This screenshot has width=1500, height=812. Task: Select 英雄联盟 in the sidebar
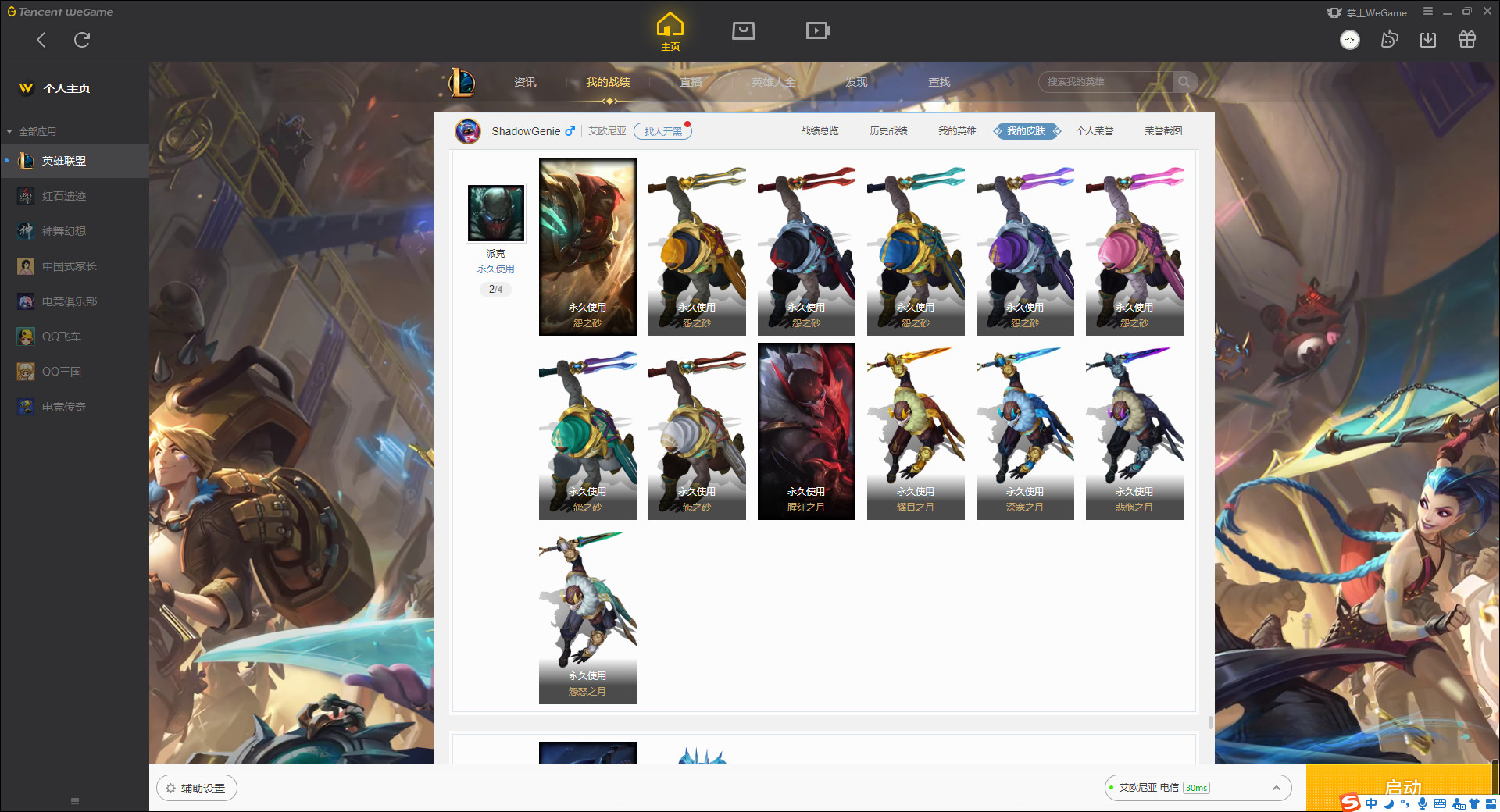pyautogui.click(x=75, y=161)
